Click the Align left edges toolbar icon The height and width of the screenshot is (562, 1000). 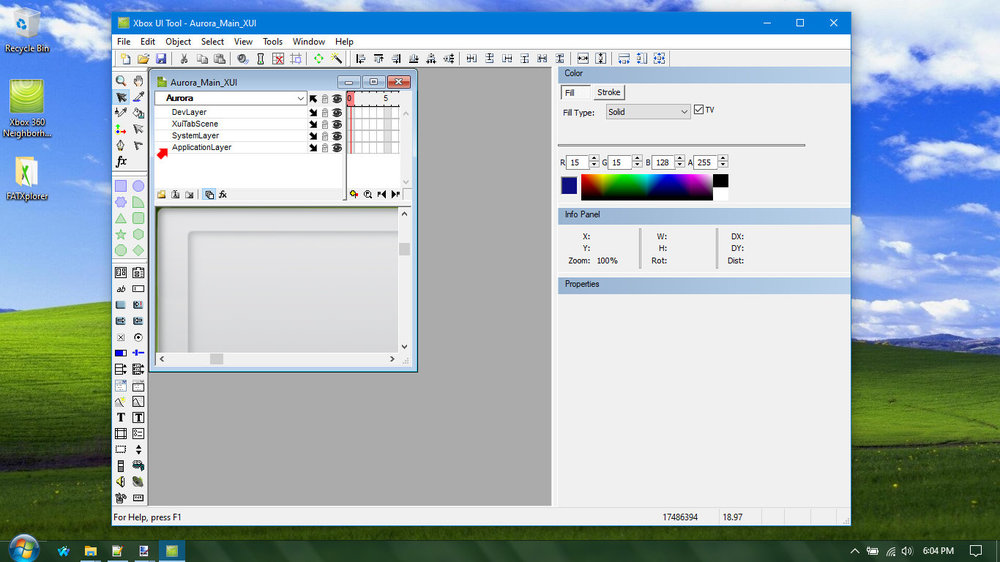pyautogui.click(x=360, y=59)
